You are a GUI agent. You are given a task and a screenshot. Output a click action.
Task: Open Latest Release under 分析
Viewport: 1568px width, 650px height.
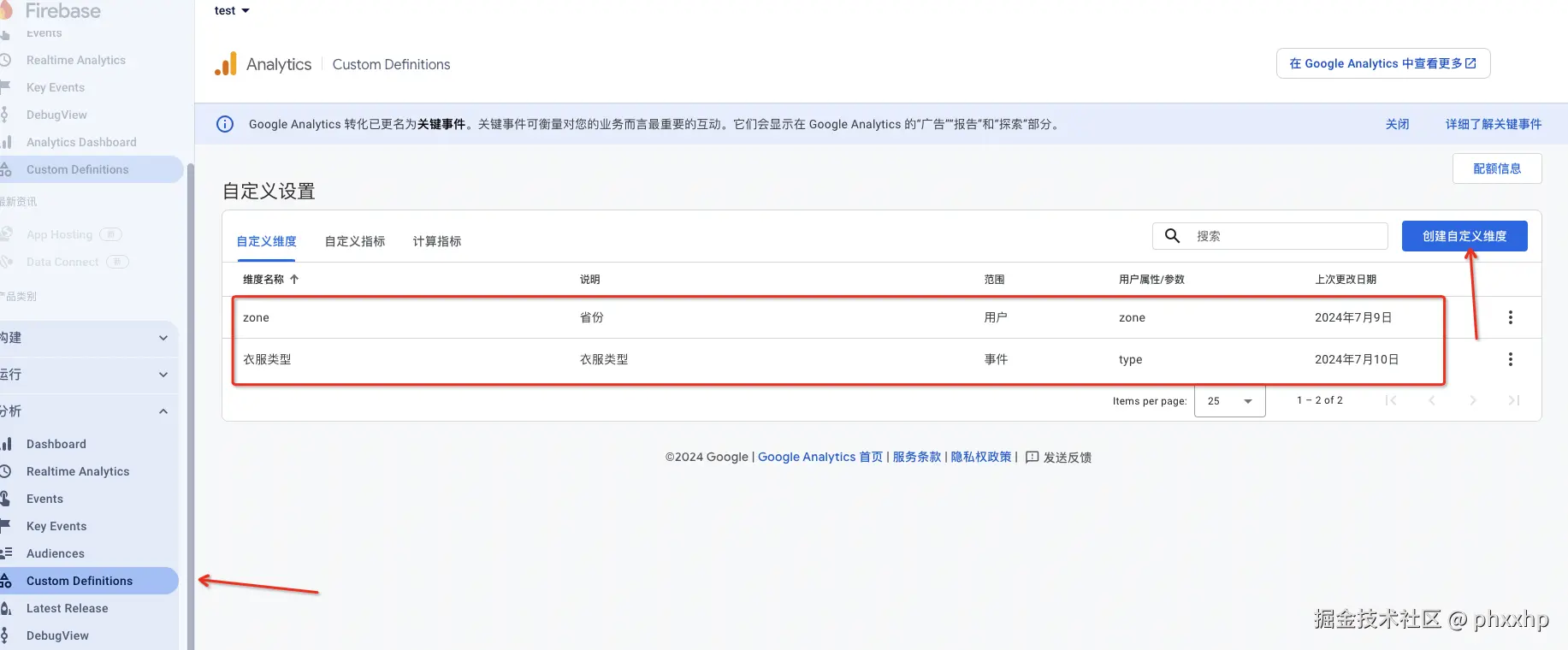(68, 608)
